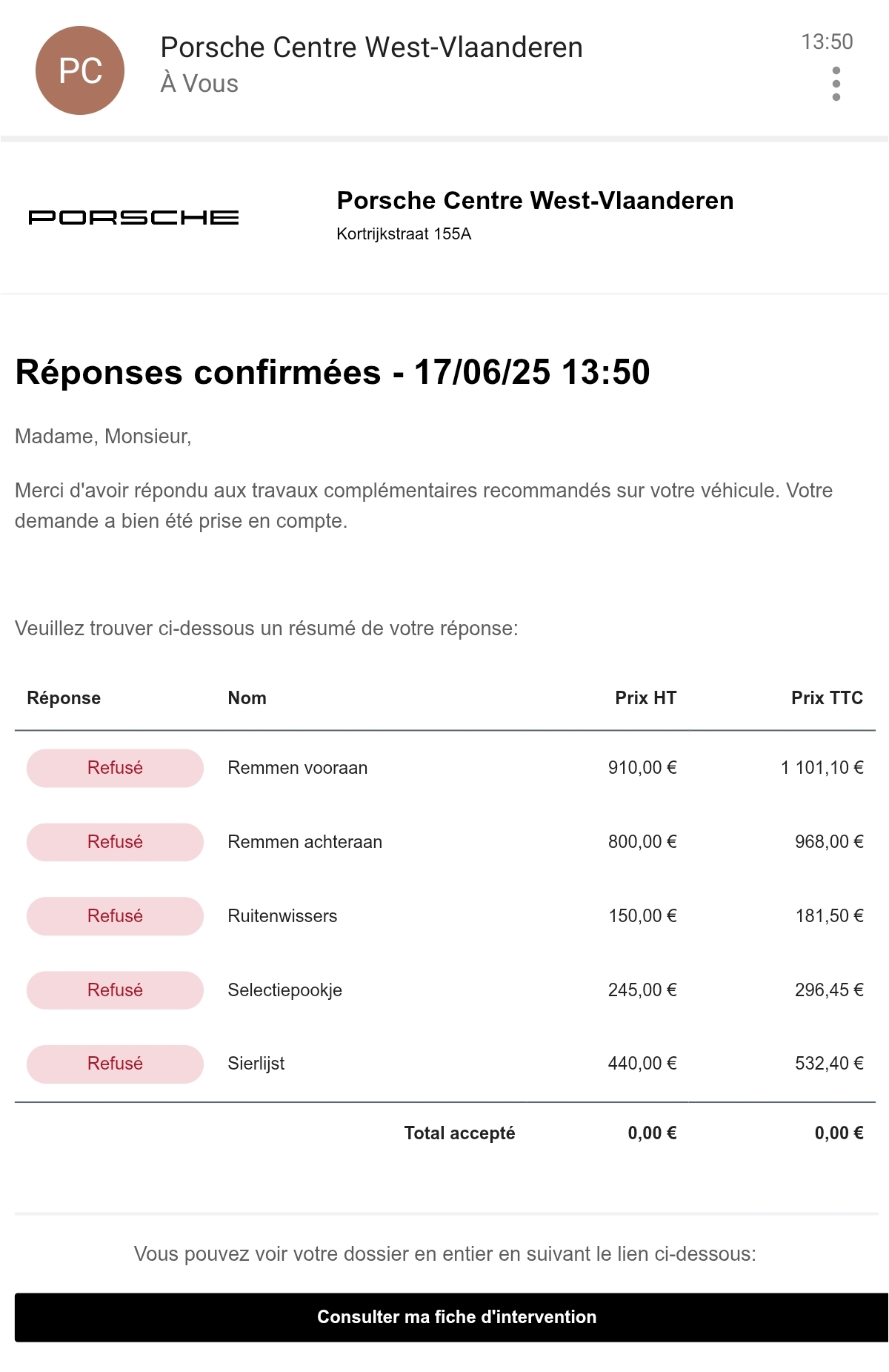Click the Porsche logo
The height and width of the screenshot is (1372, 889).
click(133, 217)
